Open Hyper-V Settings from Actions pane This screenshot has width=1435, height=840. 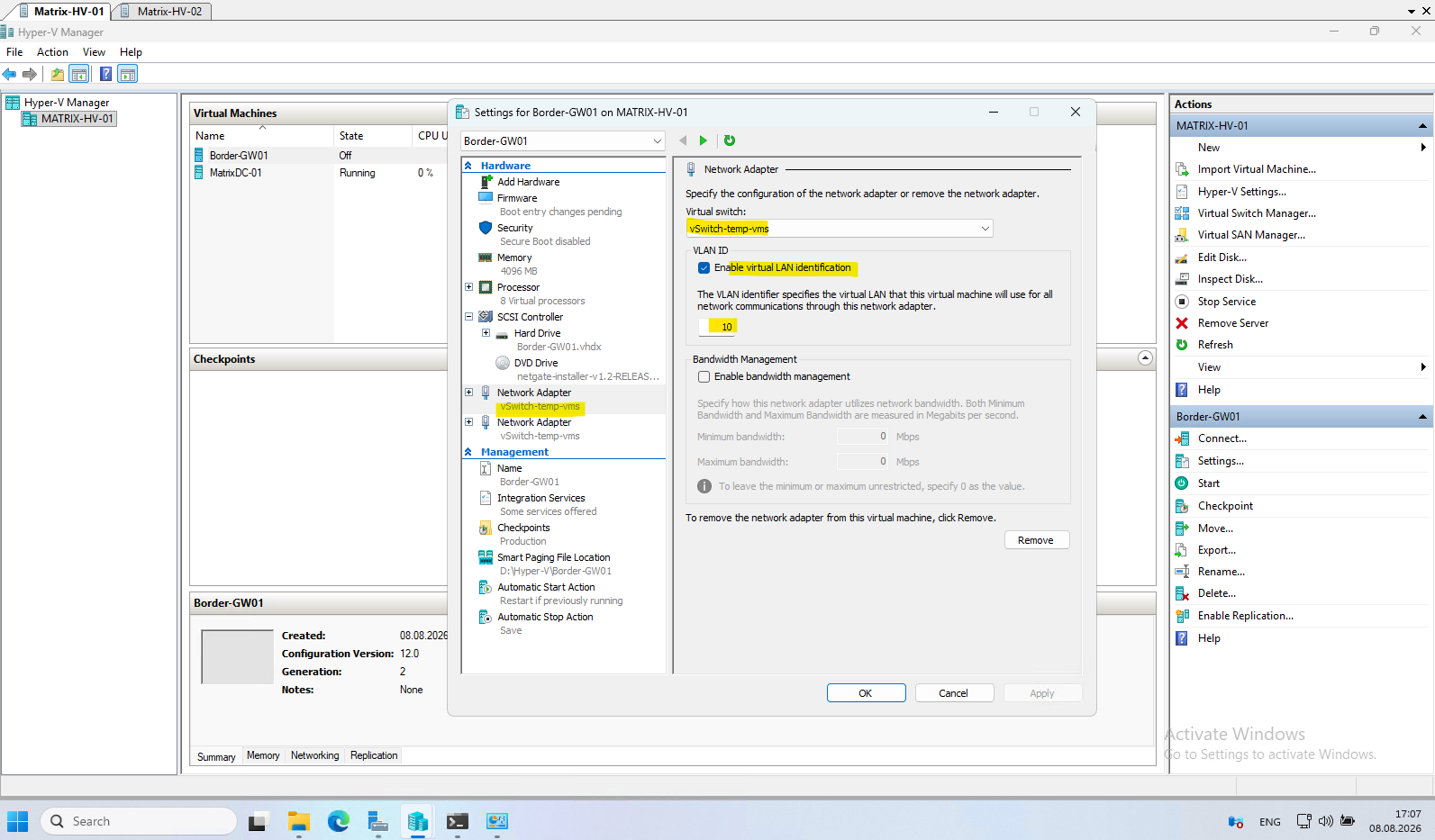(1242, 192)
